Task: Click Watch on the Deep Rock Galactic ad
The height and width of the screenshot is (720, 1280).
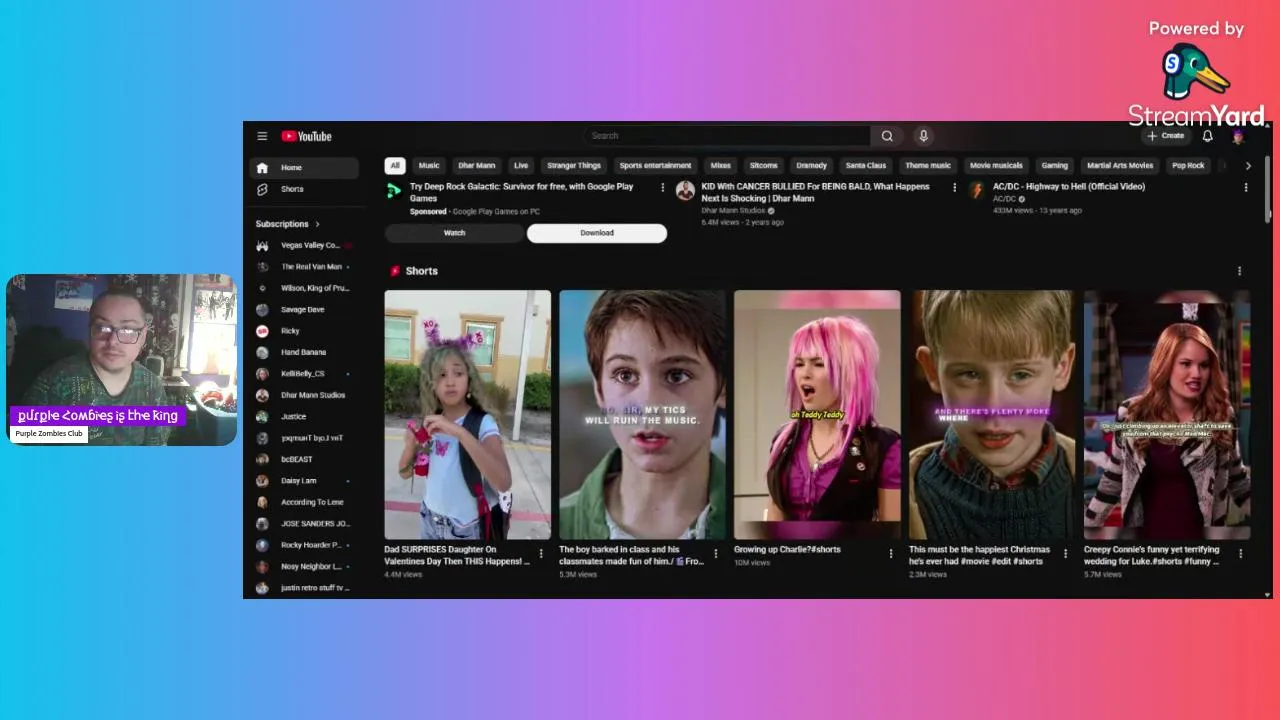Action: pyautogui.click(x=455, y=233)
